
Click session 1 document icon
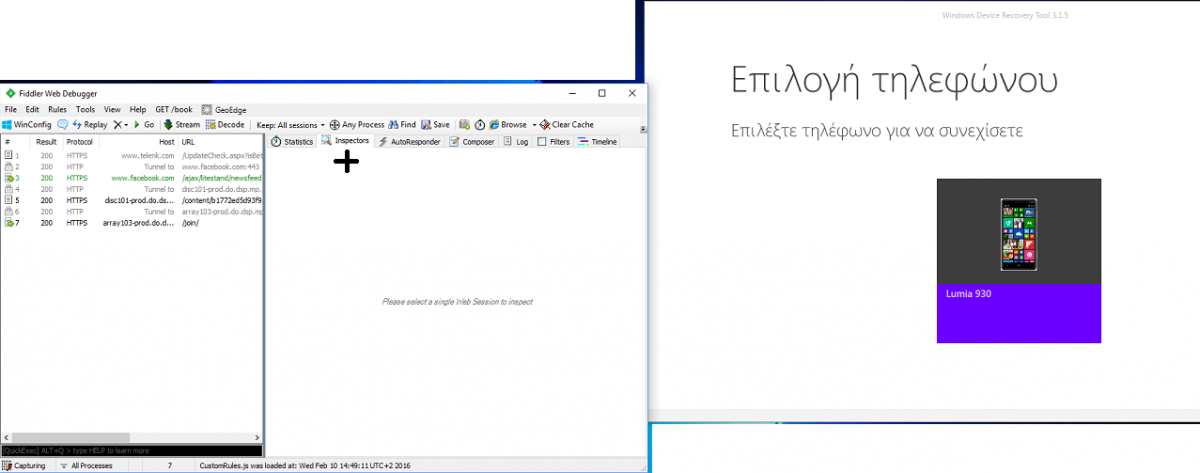coord(9,156)
